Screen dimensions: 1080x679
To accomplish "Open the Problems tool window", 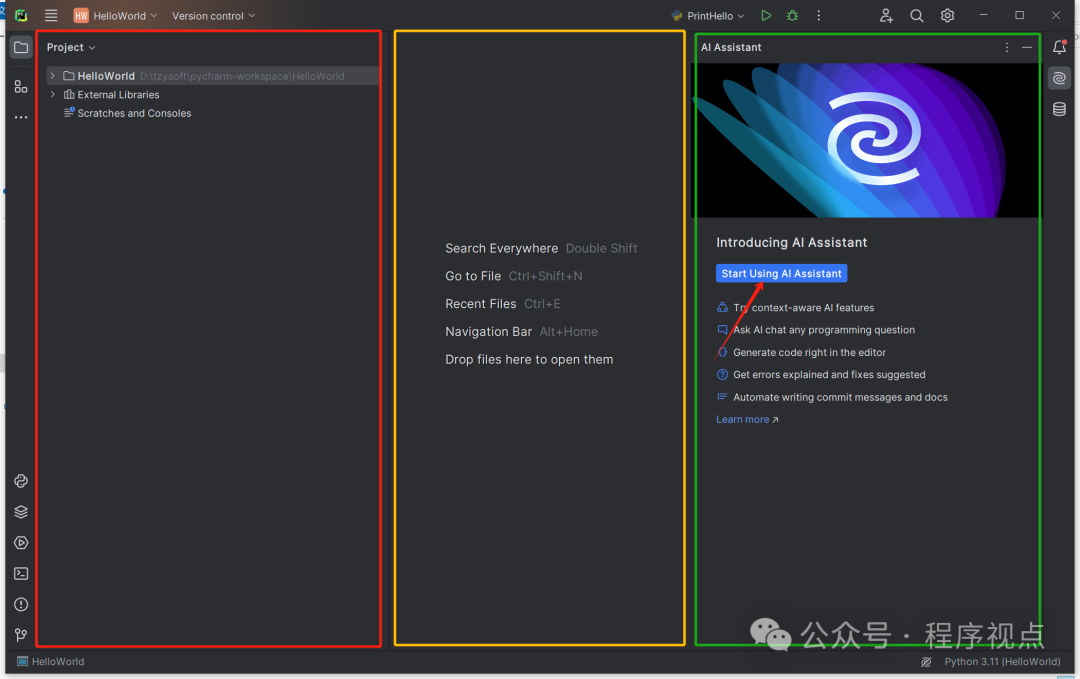I will coord(21,605).
